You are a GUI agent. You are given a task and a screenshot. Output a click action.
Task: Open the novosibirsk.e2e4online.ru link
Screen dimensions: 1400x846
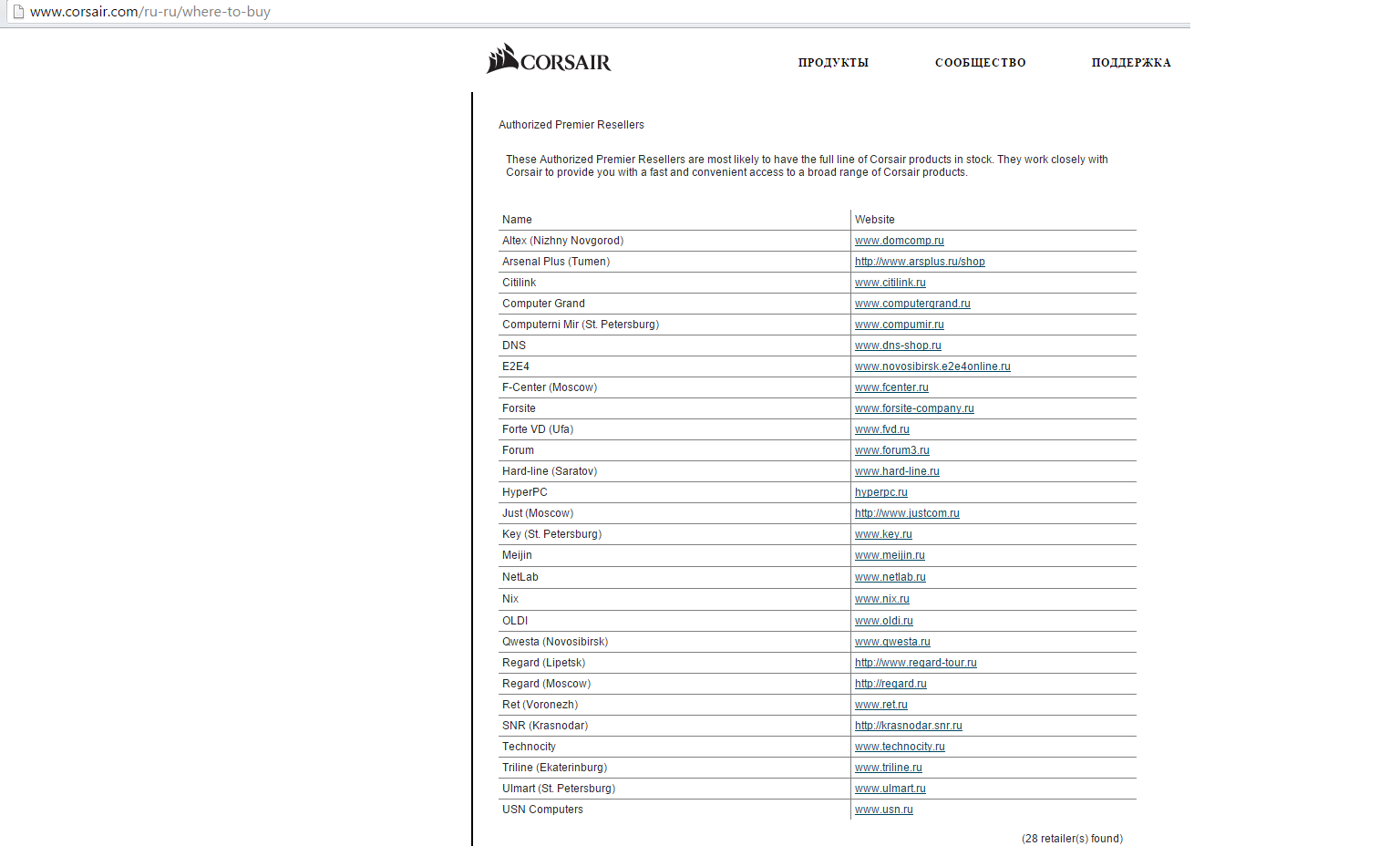coord(932,366)
